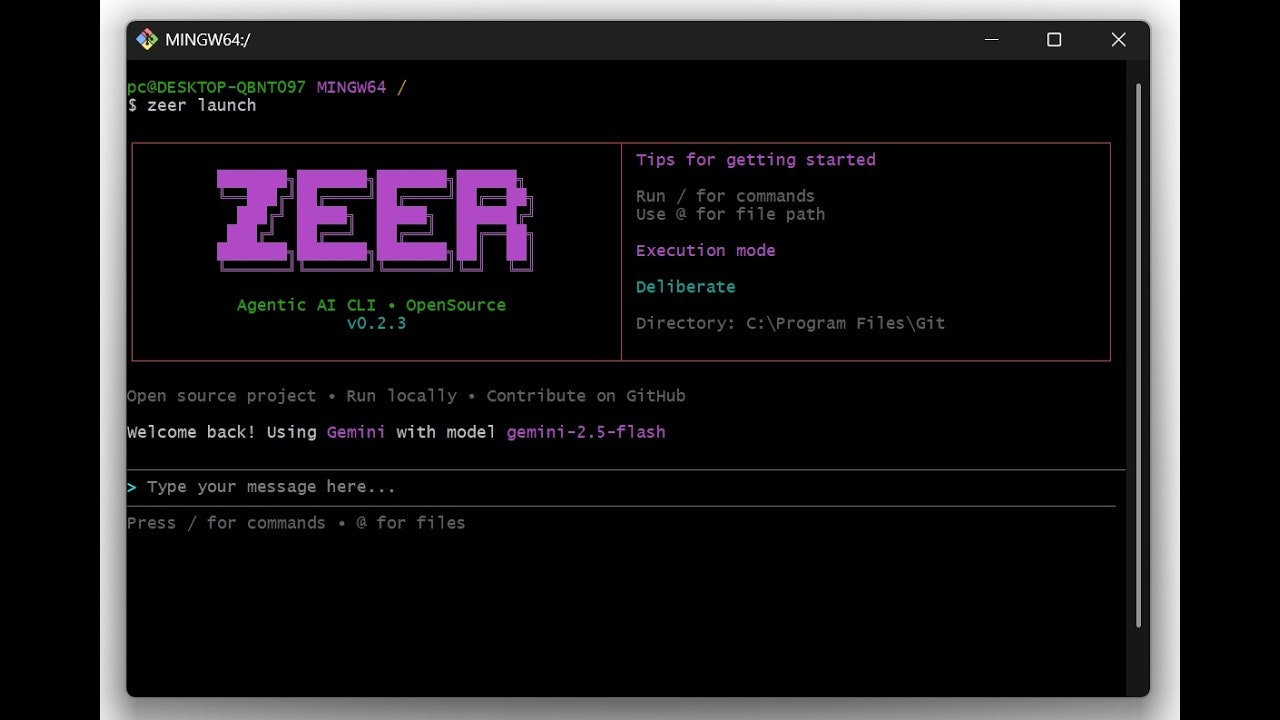Click "pc@DESKTOP-QBNT097" prompt text
Viewport: 1280px width, 720px height.
tap(216, 87)
